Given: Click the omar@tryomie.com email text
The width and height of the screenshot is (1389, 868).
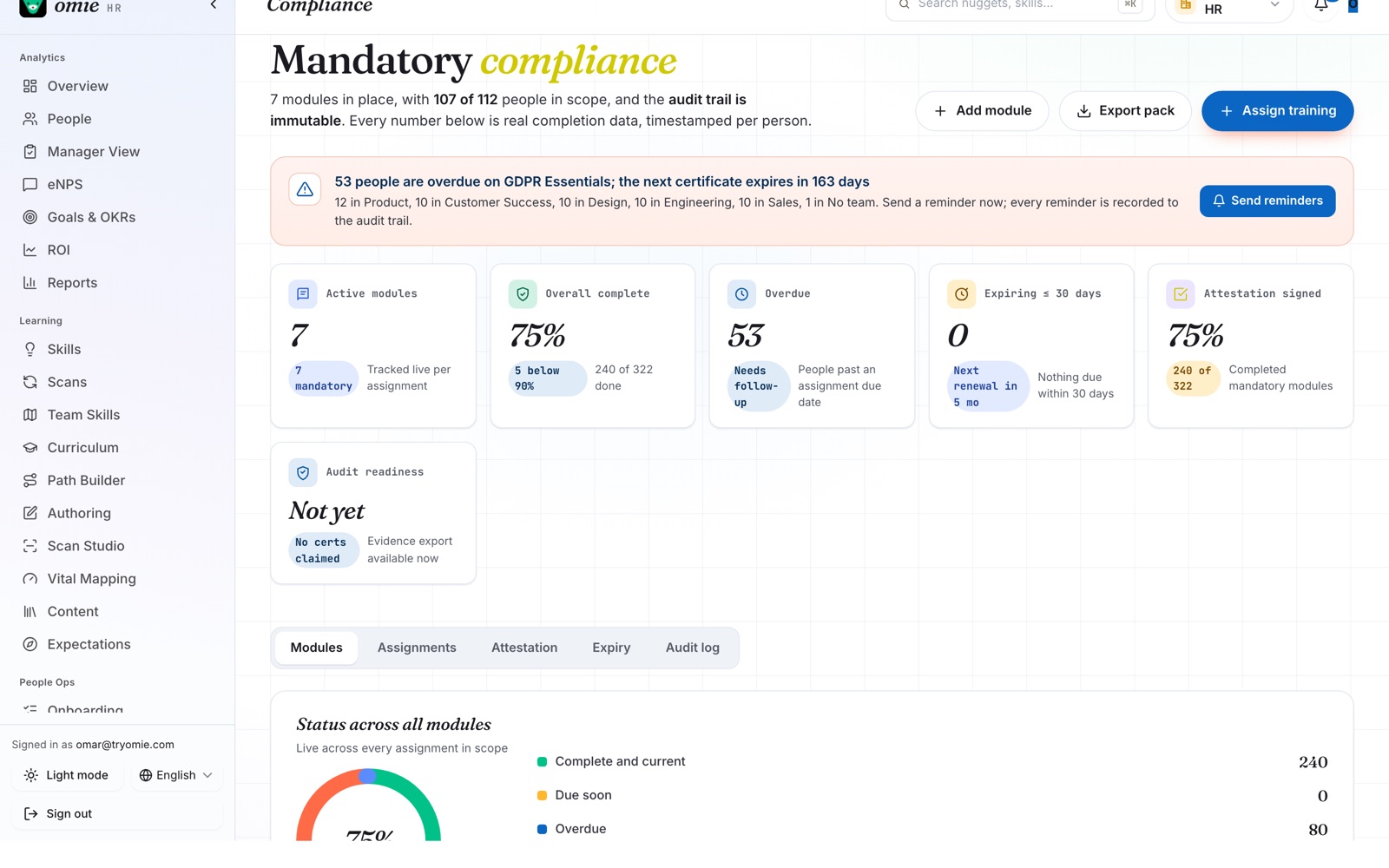Looking at the screenshot, I should 125,745.
